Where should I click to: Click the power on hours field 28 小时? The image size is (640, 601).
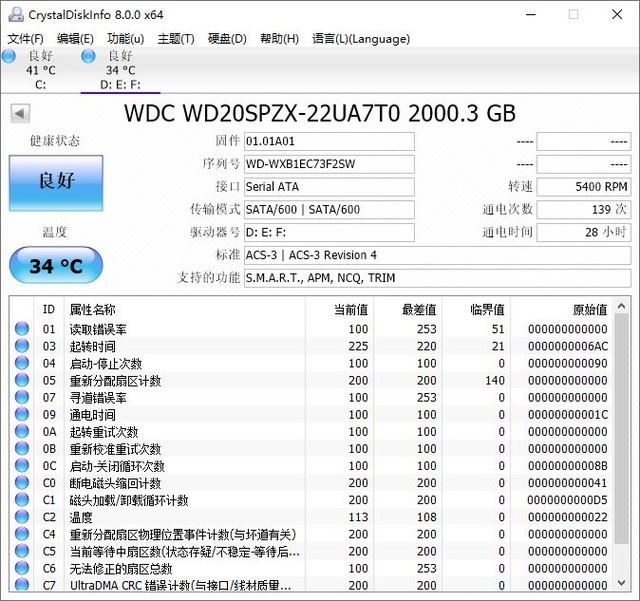pos(584,233)
